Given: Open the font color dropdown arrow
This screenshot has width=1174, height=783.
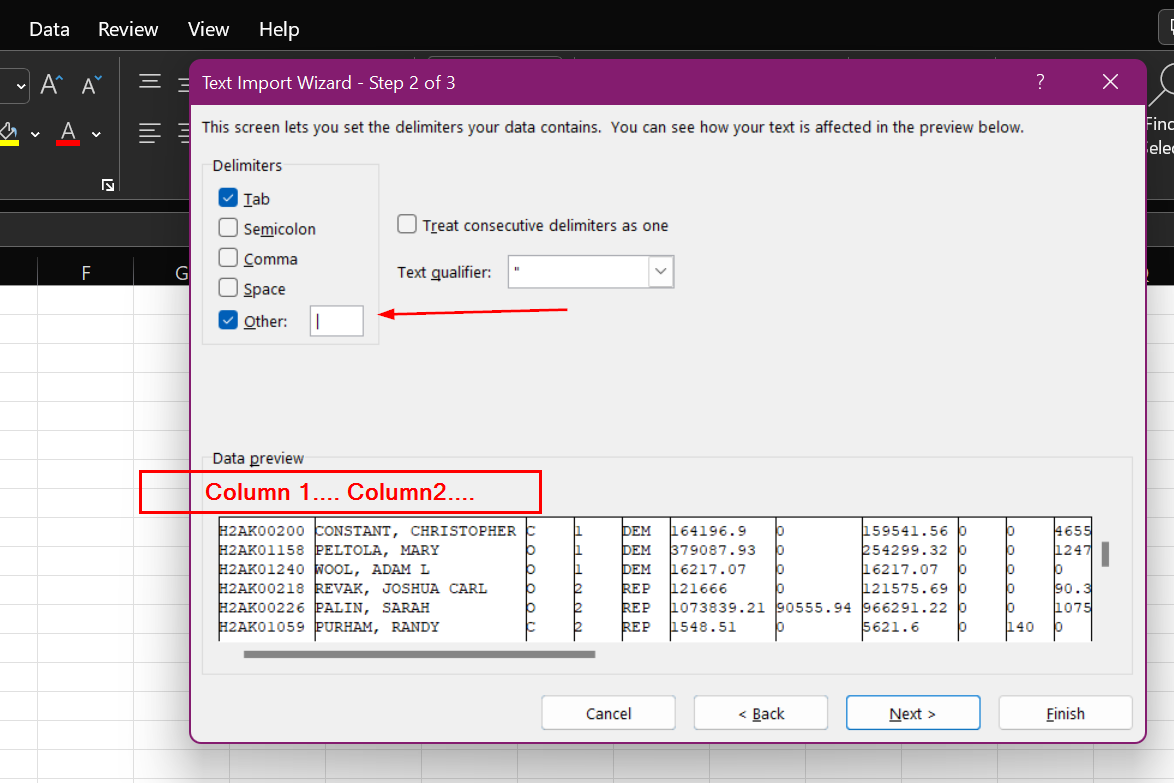Looking at the screenshot, I should (96, 135).
